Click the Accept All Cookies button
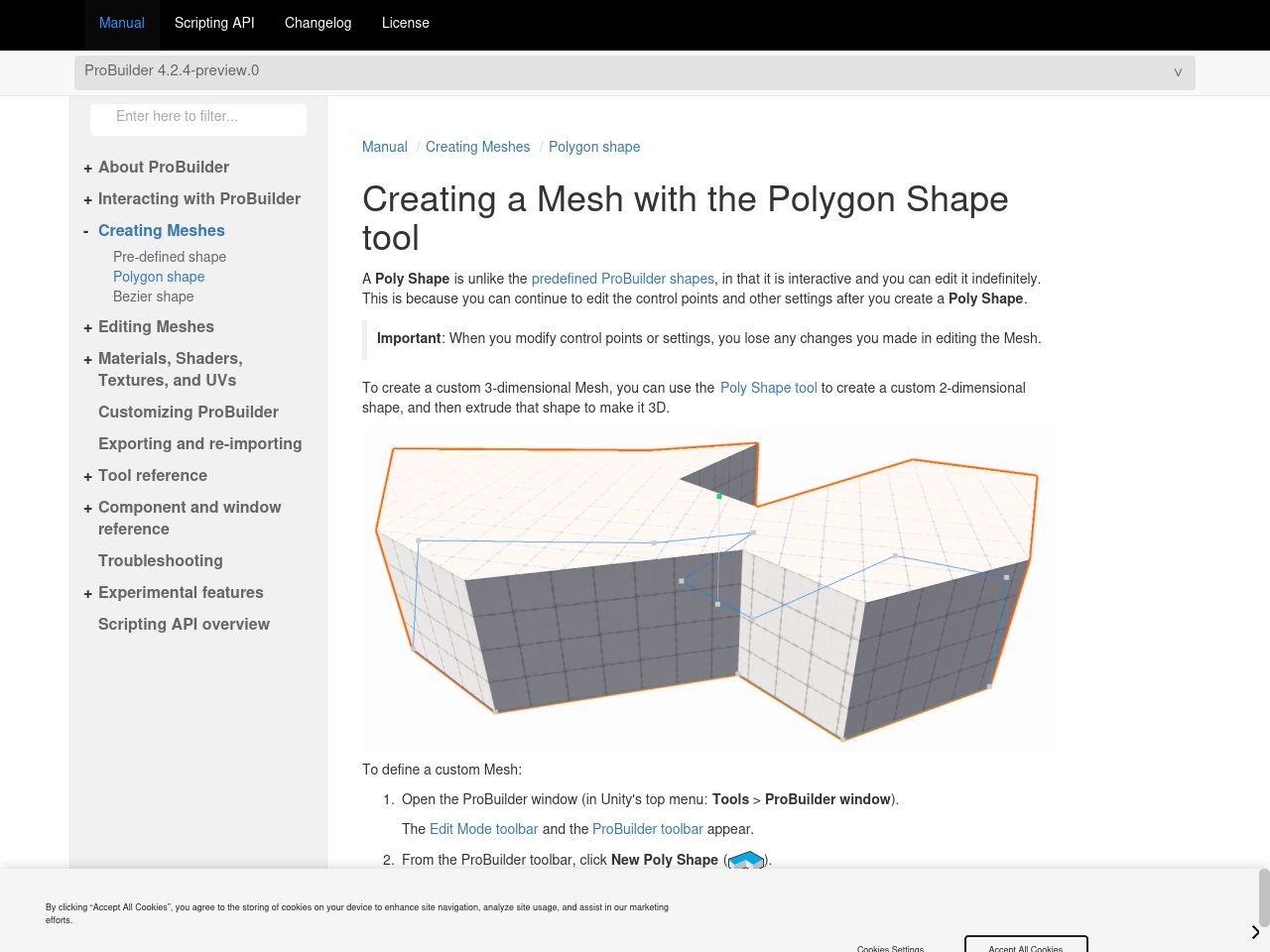1270x952 pixels. [x=1026, y=944]
